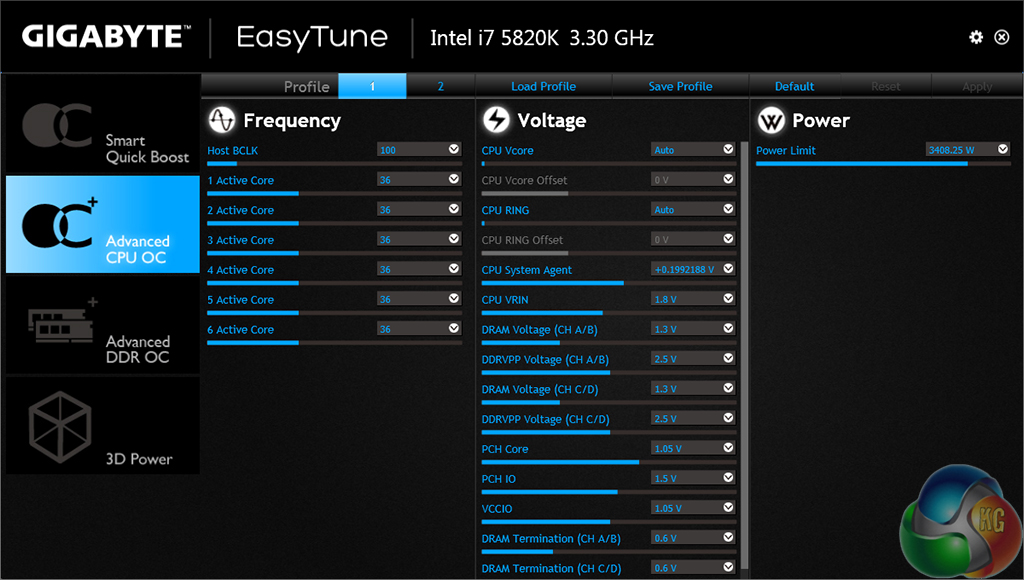
Task: Open 3D Power section
Action: [103, 425]
